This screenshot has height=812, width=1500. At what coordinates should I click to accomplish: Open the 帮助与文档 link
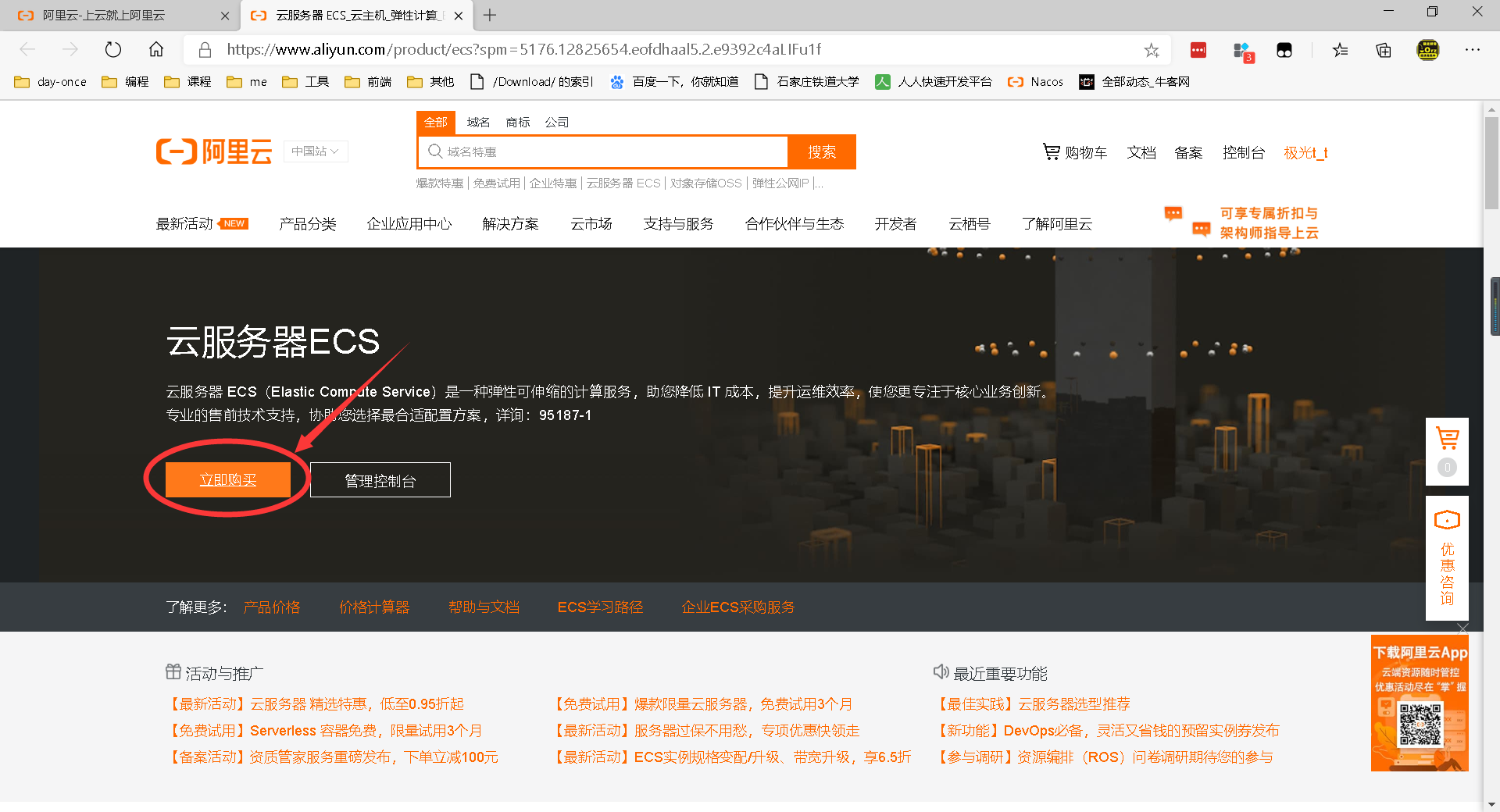point(484,607)
